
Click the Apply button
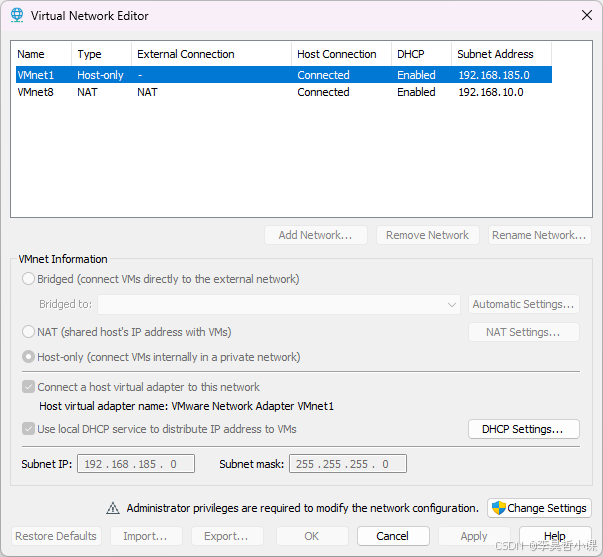pyautogui.click(x=474, y=536)
